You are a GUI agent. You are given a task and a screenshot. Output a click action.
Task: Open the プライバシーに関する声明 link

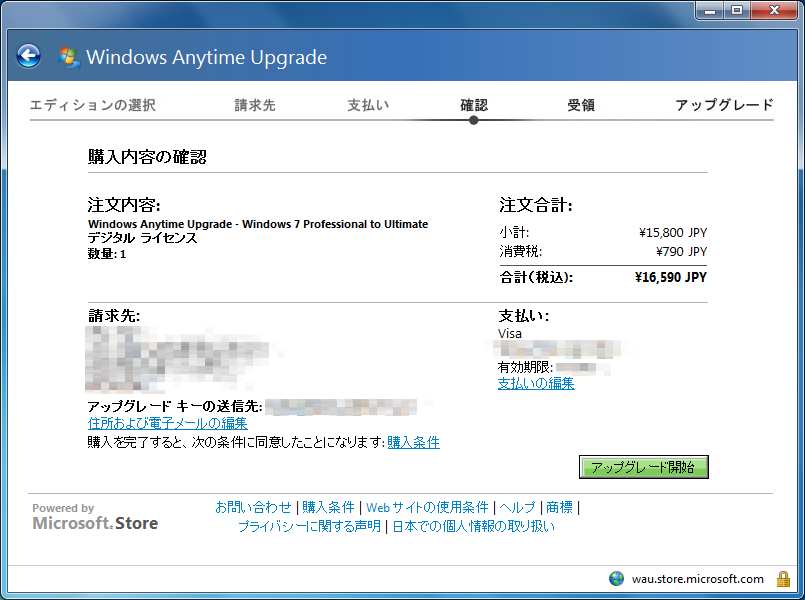pos(309,526)
